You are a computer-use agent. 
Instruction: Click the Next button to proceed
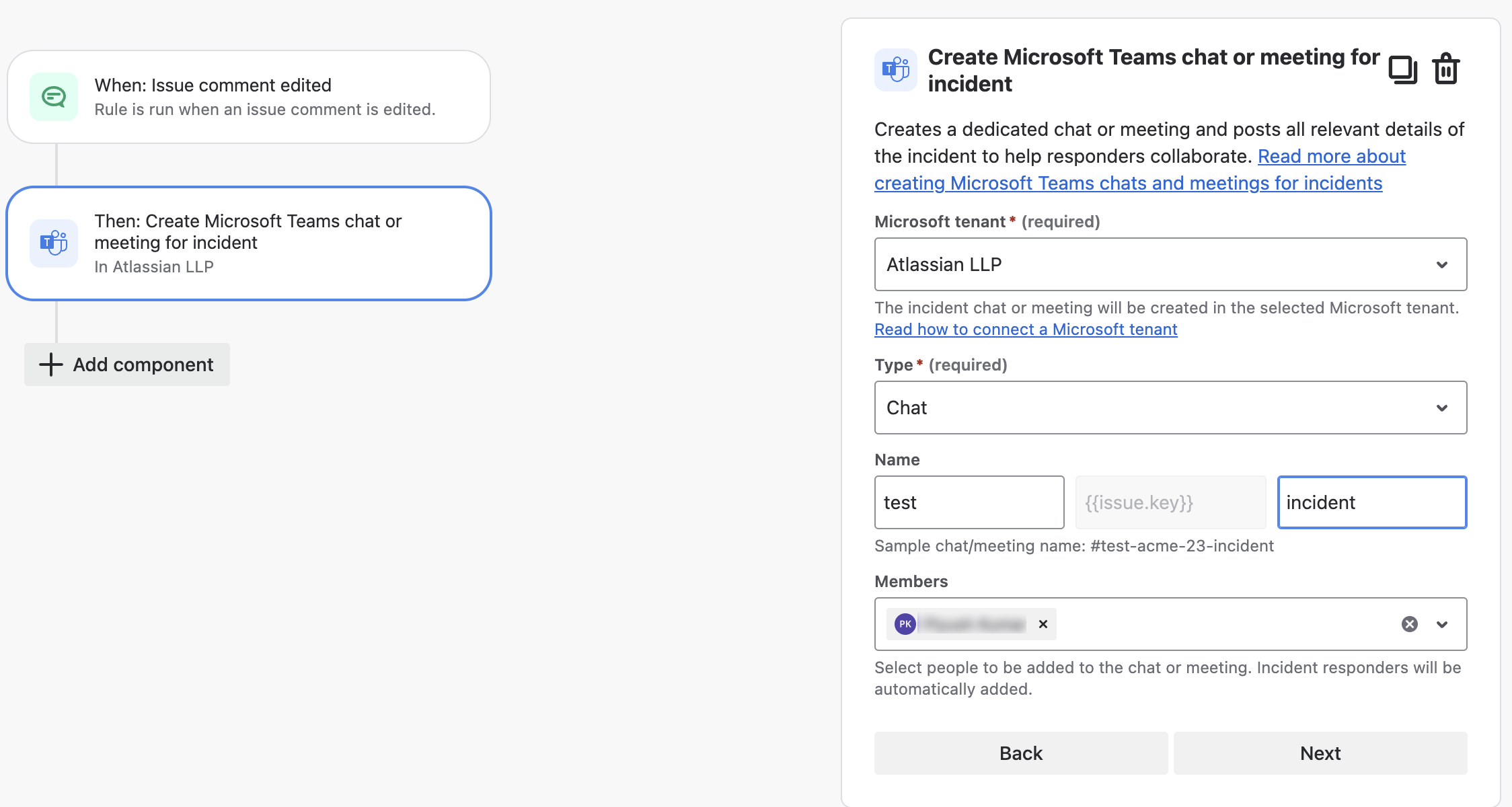tap(1320, 752)
